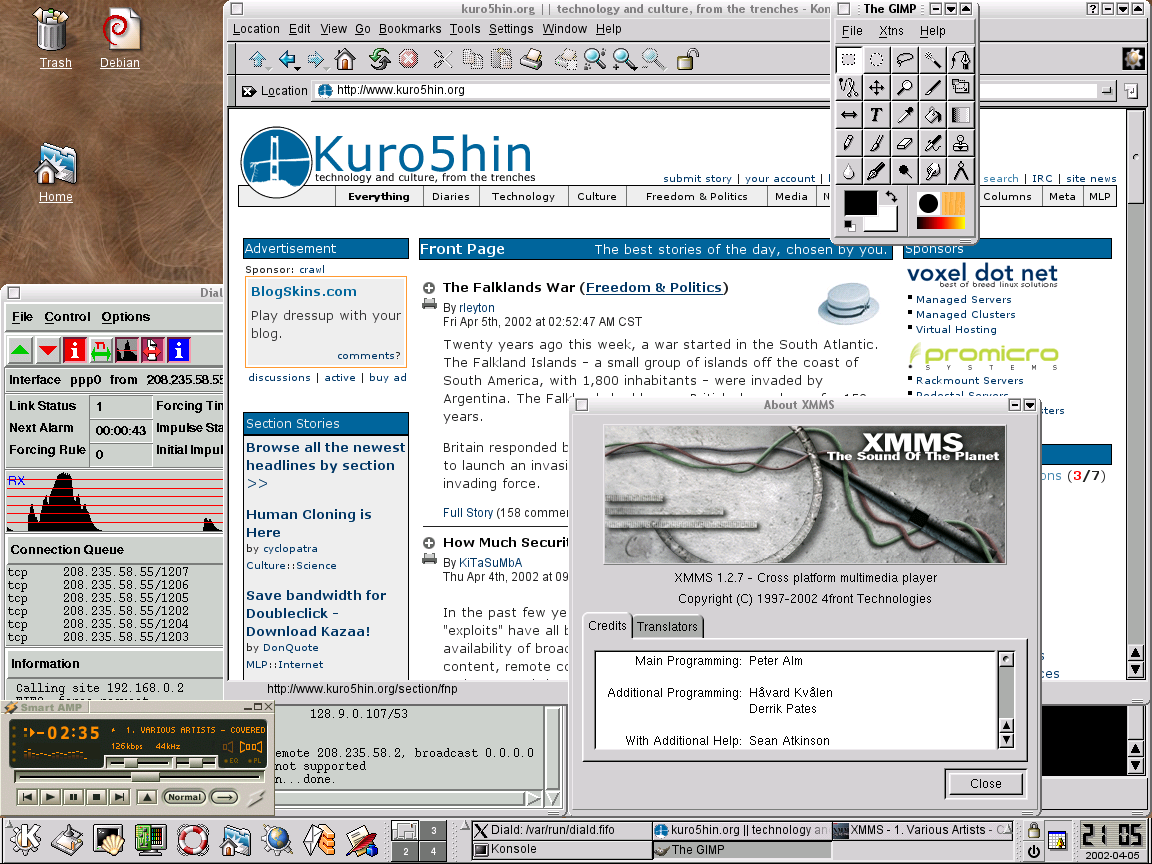Select the Ink pen tool in GIMP
The height and width of the screenshot is (864, 1152).
876,171
